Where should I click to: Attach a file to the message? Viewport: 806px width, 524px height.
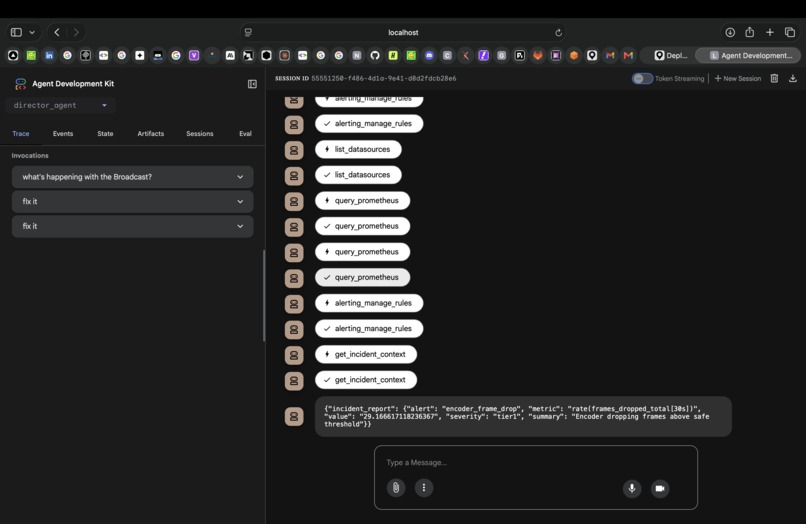(x=396, y=487)
